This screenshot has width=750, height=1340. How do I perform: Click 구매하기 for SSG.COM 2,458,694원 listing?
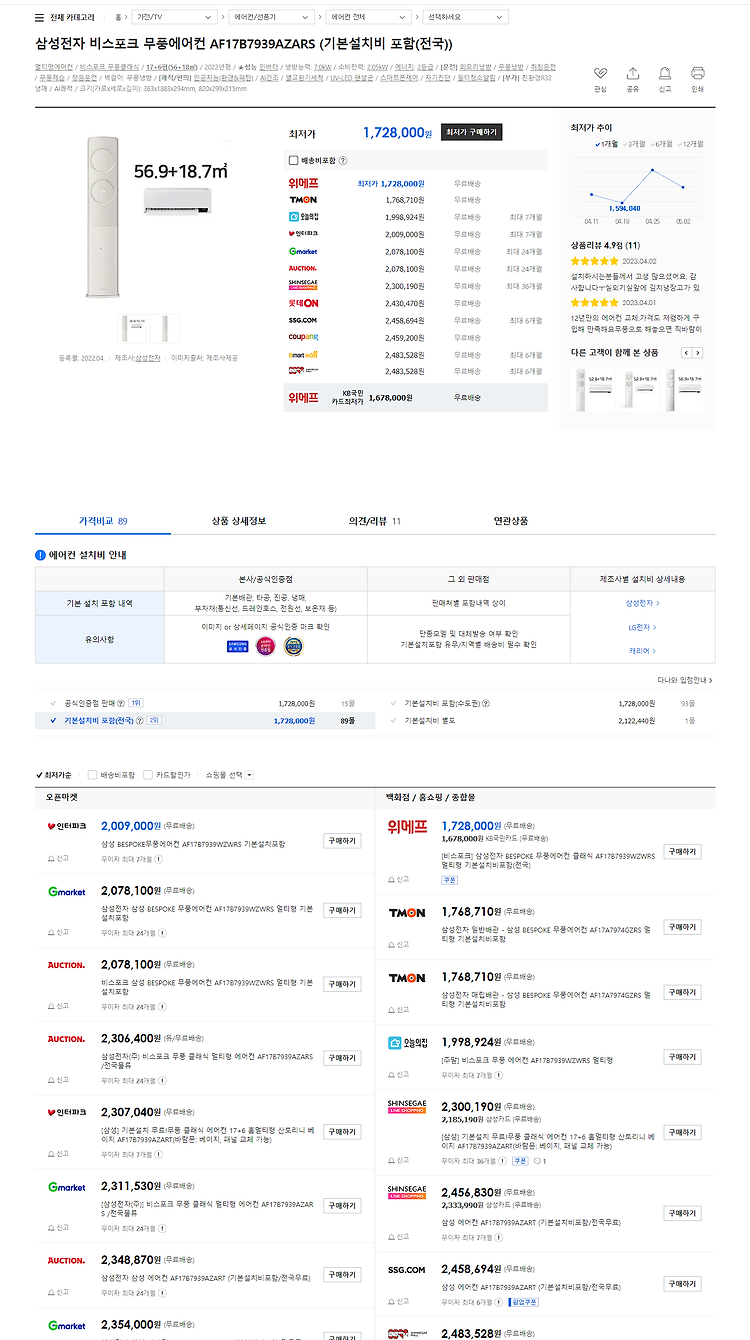tap(683, 1283)
